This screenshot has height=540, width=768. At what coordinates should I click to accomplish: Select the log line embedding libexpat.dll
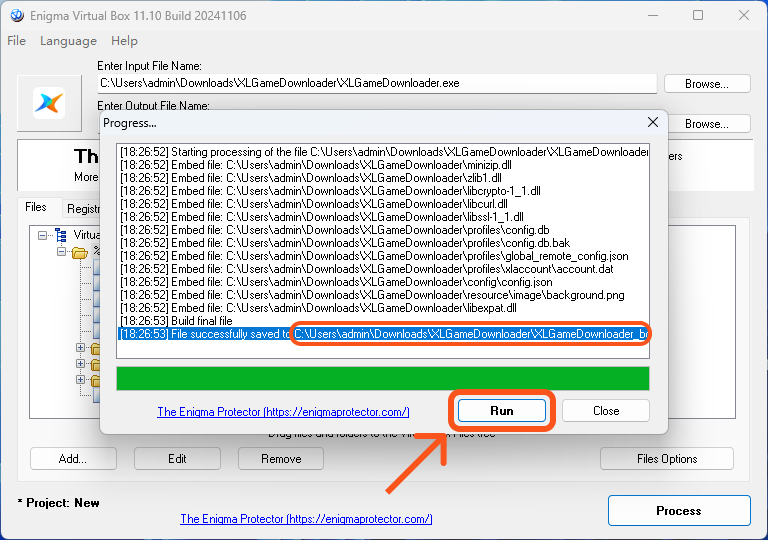383,308
